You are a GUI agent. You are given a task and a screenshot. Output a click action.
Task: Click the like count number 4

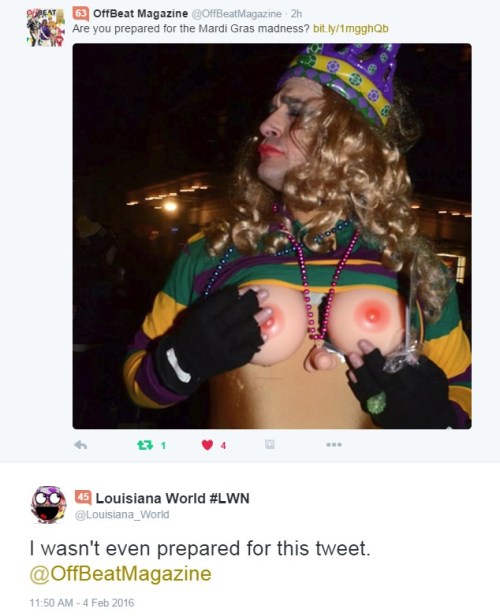[x=223, y=446]
